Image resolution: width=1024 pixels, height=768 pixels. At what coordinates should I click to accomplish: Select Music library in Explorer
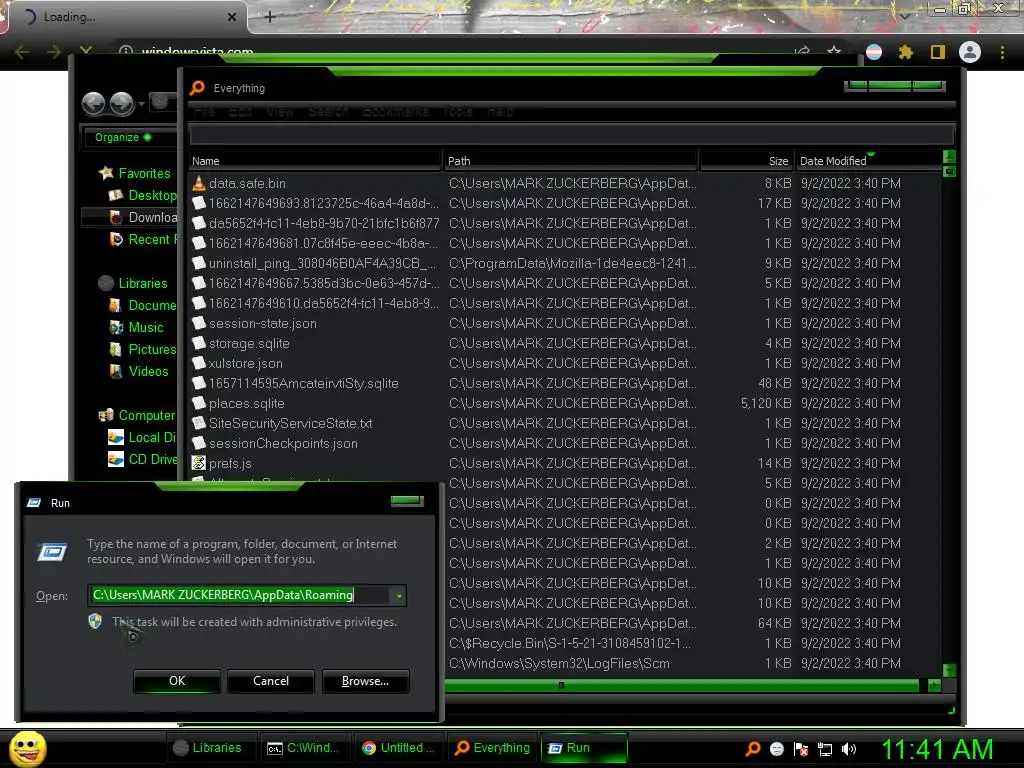click(x=137, y=327)
